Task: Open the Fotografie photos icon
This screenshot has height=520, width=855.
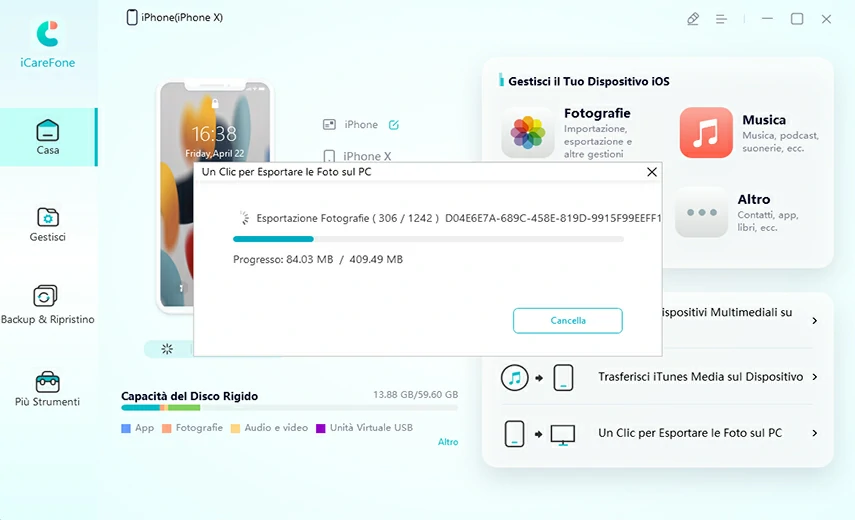Action: tap(527, 134)
